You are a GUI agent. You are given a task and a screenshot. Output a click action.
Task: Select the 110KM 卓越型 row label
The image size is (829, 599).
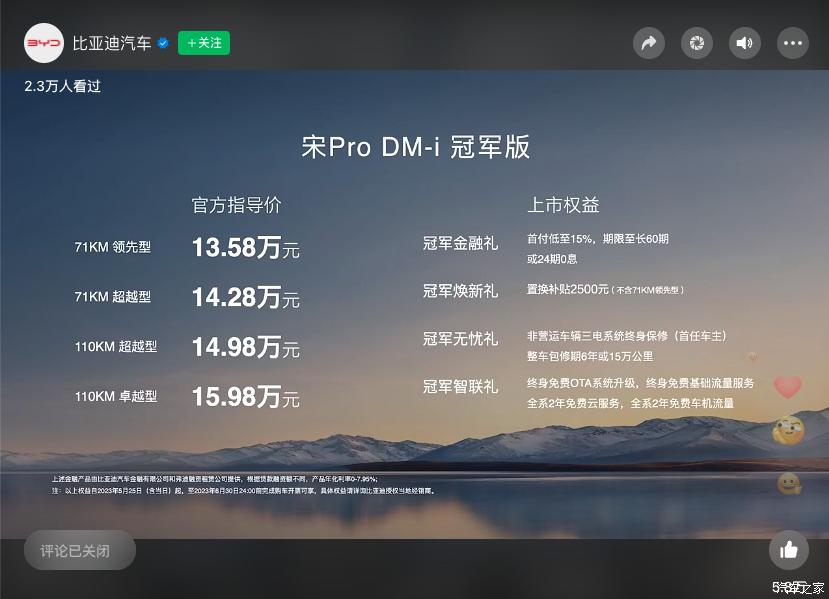(116, 396)
